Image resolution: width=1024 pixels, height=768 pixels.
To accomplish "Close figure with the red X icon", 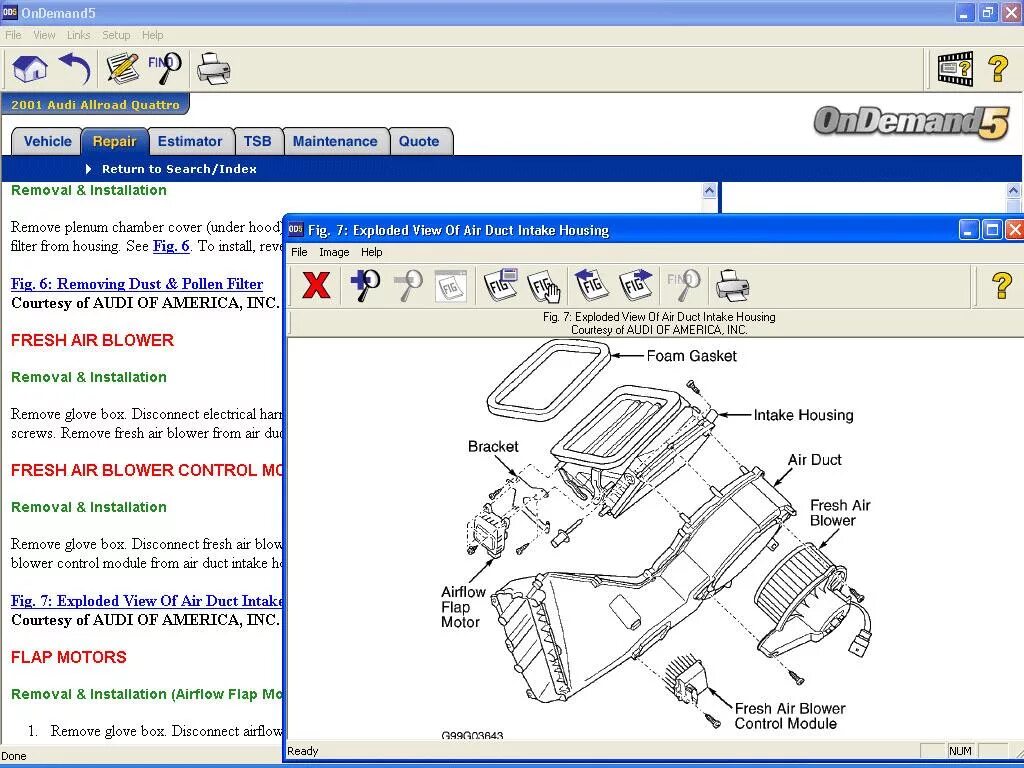I will 316,285.
